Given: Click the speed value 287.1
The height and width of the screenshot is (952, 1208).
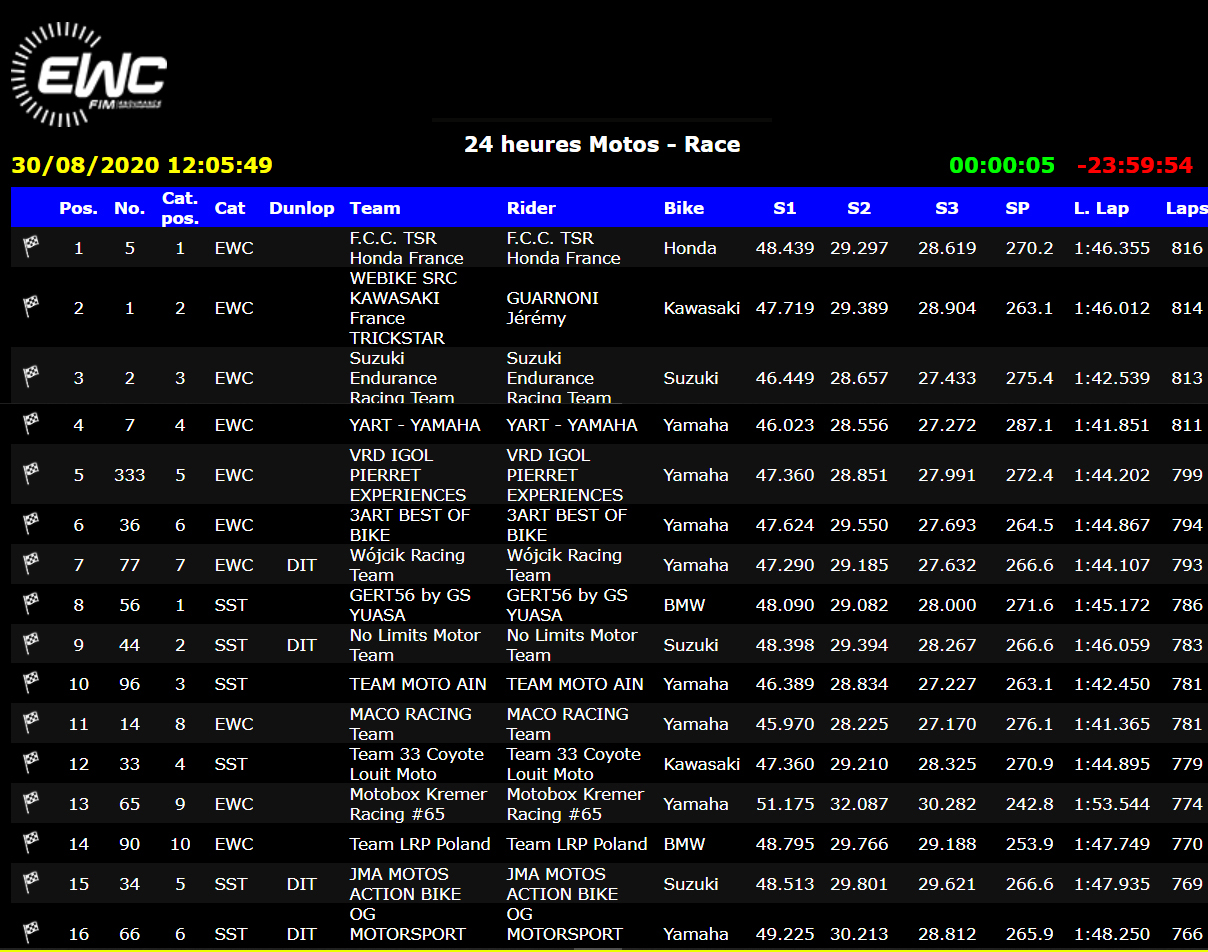Looking at the screenshot, I should pyautogui.click(x=1029, y=425).
